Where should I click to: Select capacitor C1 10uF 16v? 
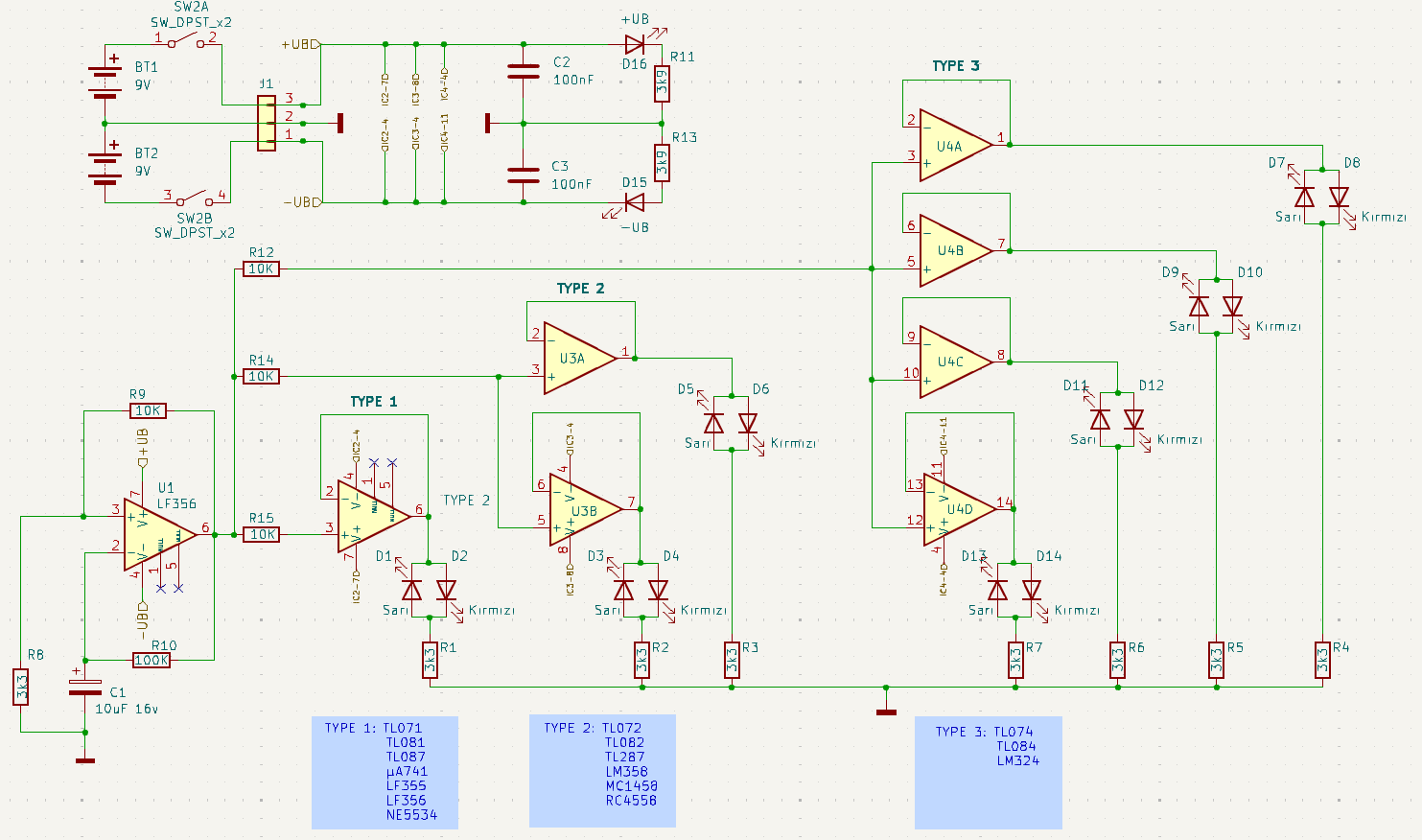point(84,687)
